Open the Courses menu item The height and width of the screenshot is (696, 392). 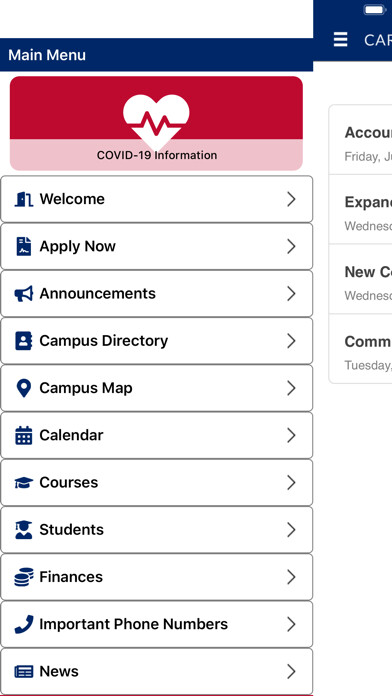pyautogui.click(x=156, y=482)
